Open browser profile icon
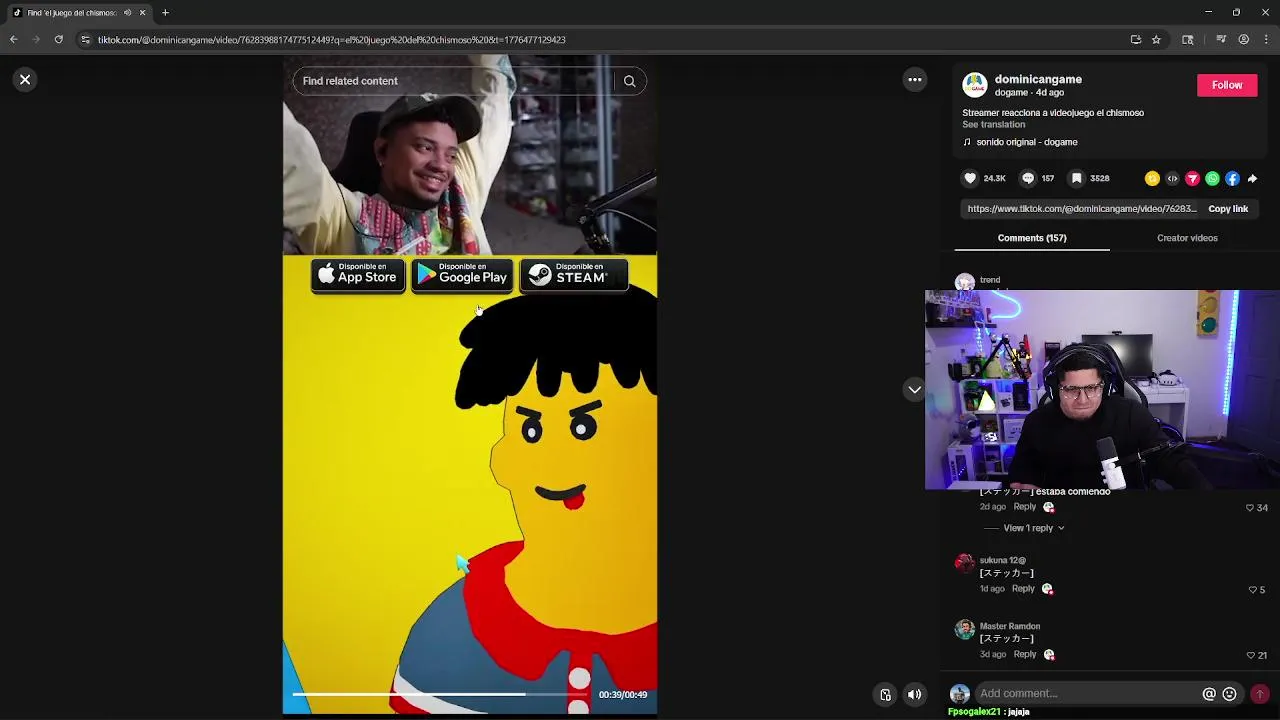 [1244, 40]
